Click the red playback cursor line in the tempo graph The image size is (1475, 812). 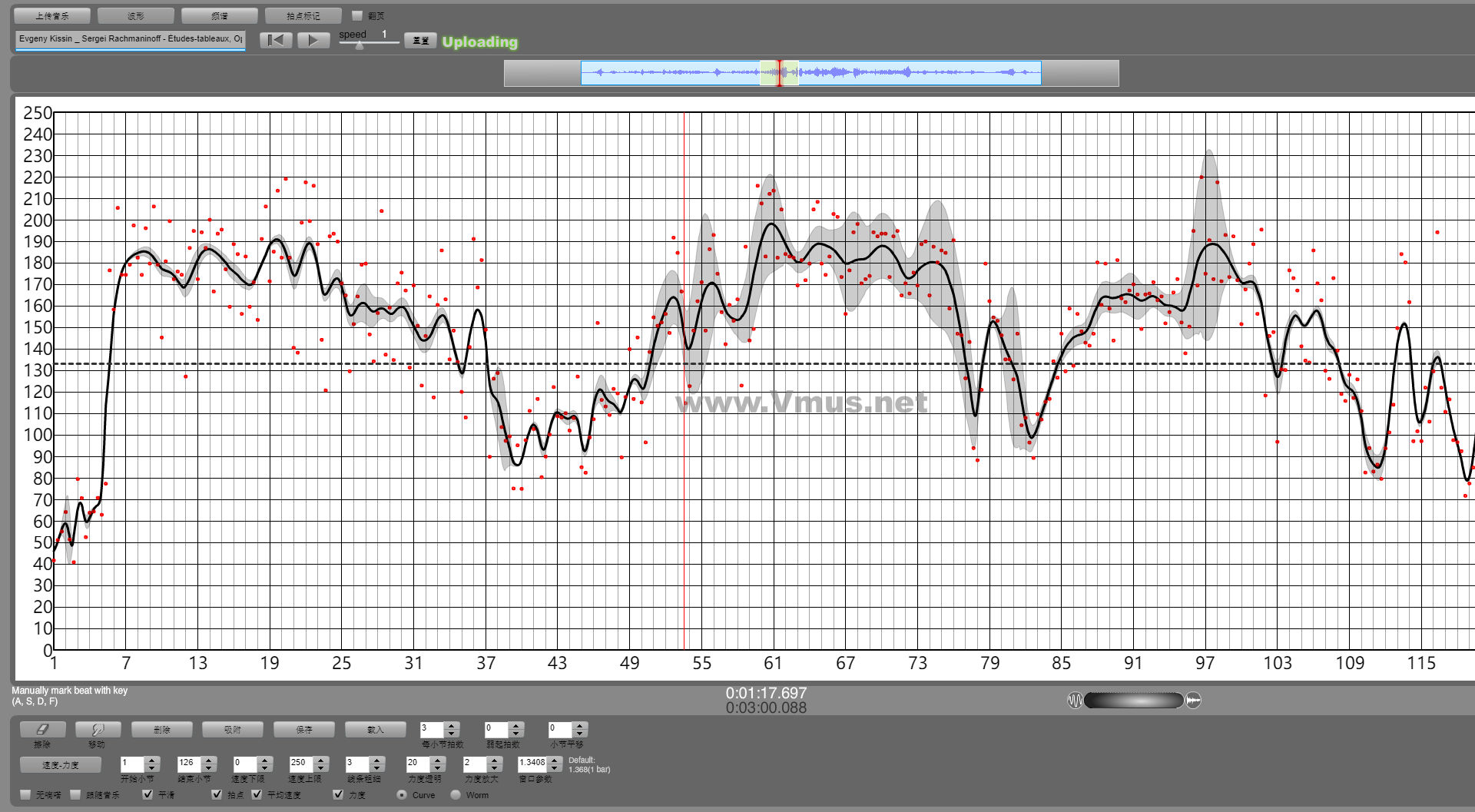pos(684,380)
